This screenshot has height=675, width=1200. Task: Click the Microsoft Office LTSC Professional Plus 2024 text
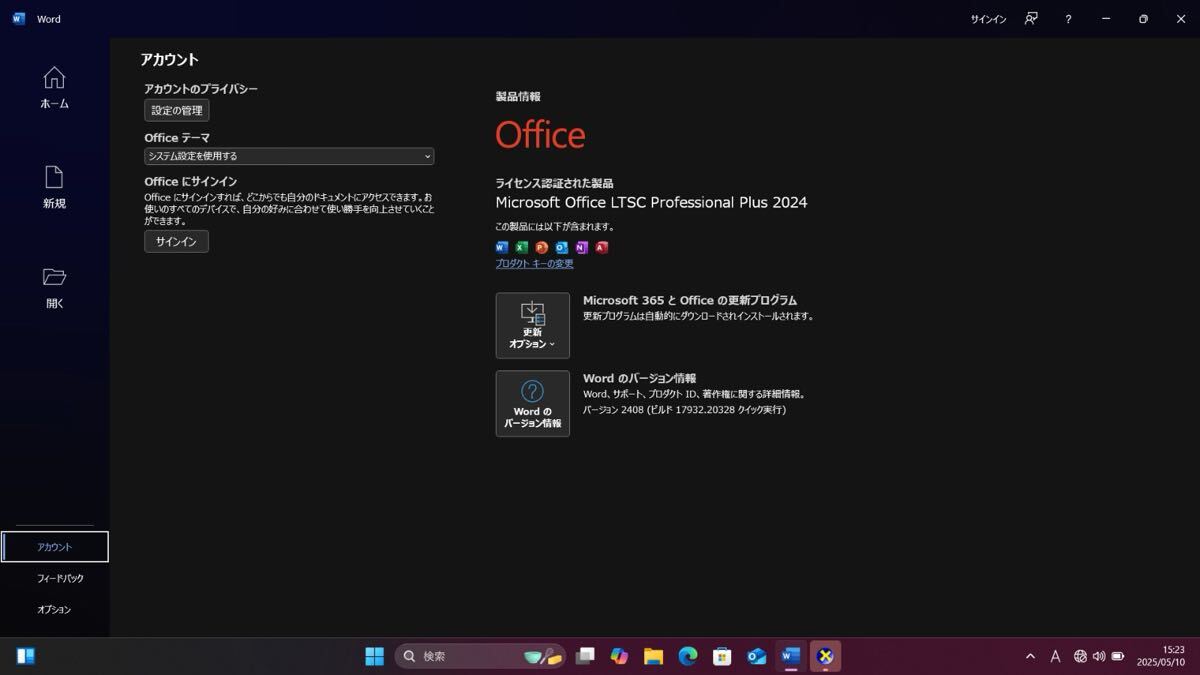pyautogui.click(x=651, y=202)
